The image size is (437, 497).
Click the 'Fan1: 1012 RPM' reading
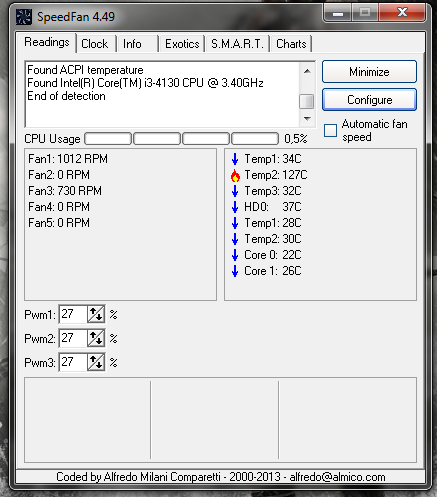coord(68,159)
